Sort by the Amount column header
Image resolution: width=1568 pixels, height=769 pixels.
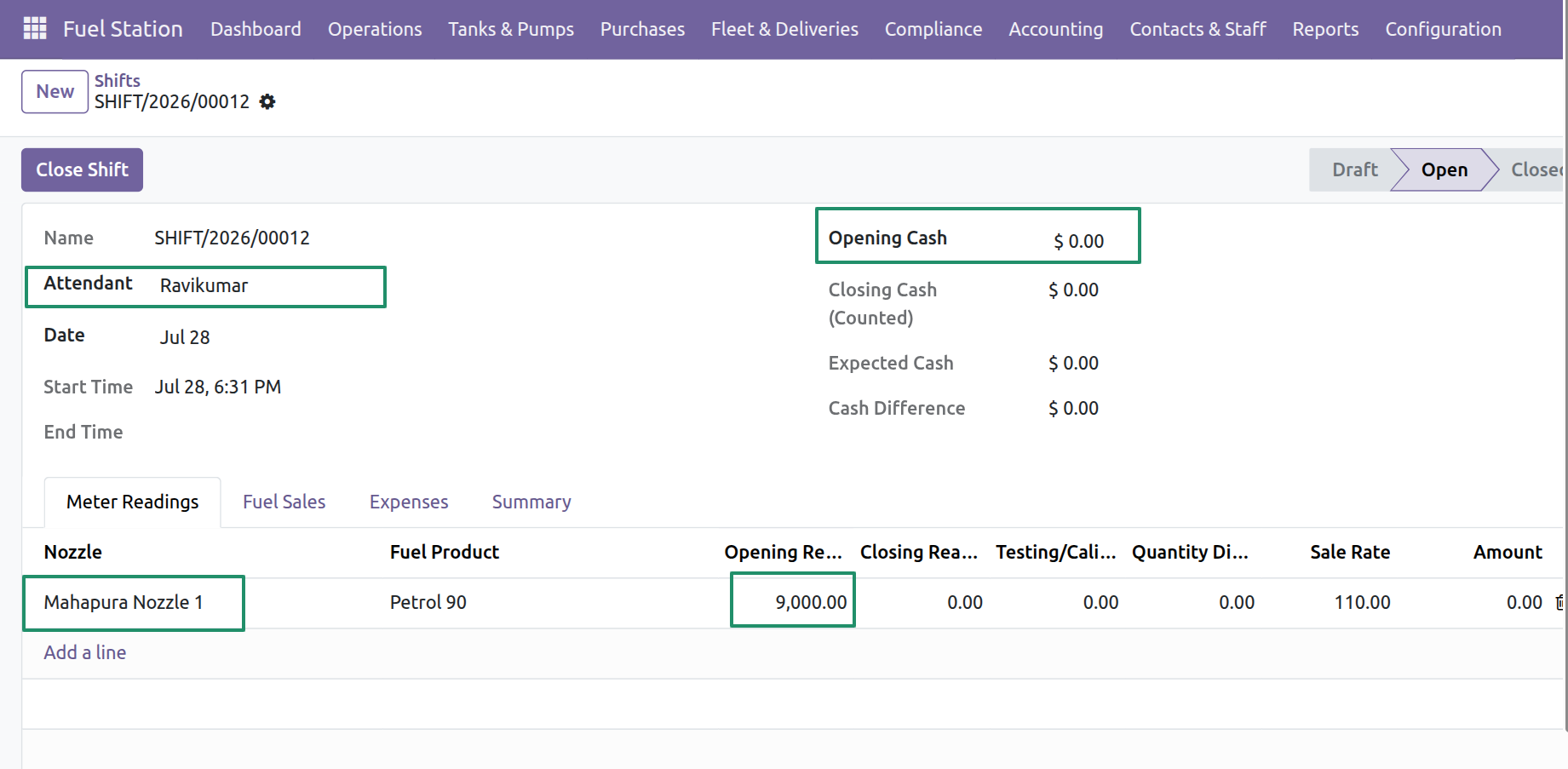click(x=1508, y=553)
